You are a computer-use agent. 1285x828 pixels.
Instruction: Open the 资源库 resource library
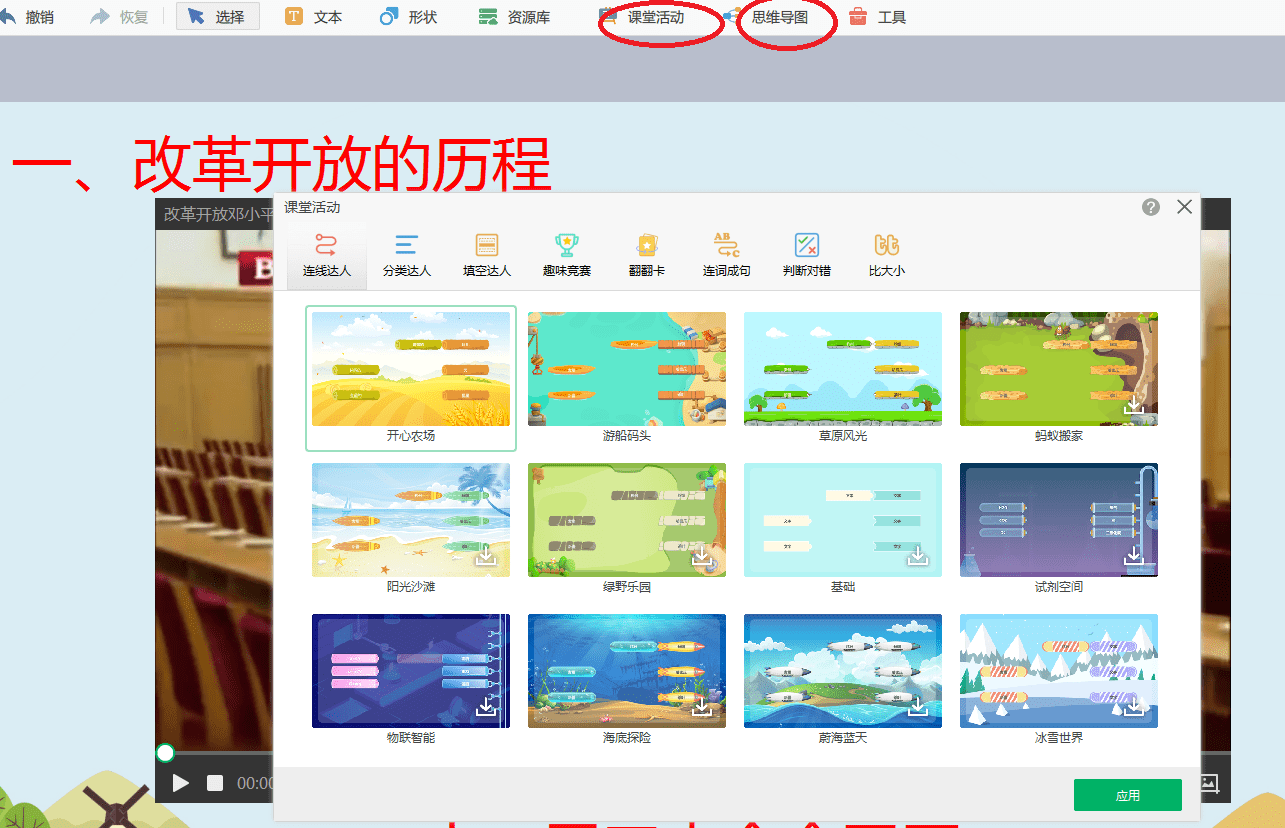coord(514,17)
